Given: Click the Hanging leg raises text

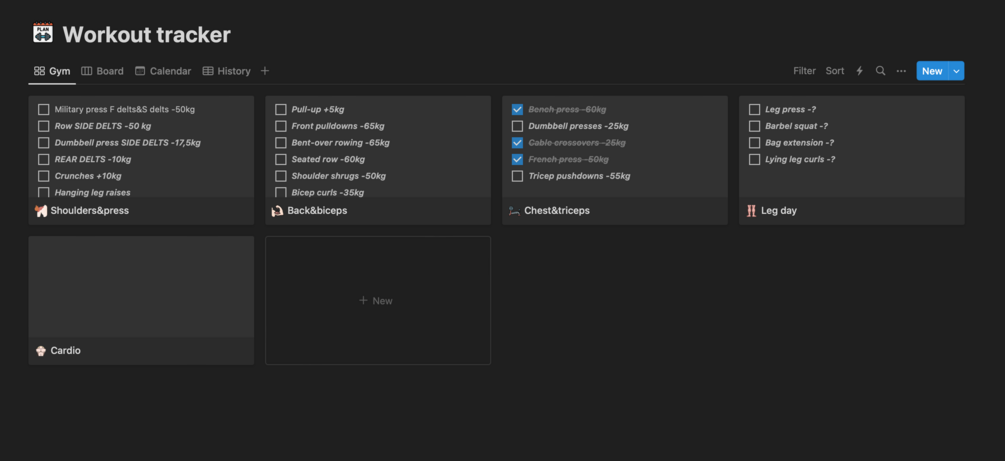Looking at the screenshot, I should click(x=92, y=192).
